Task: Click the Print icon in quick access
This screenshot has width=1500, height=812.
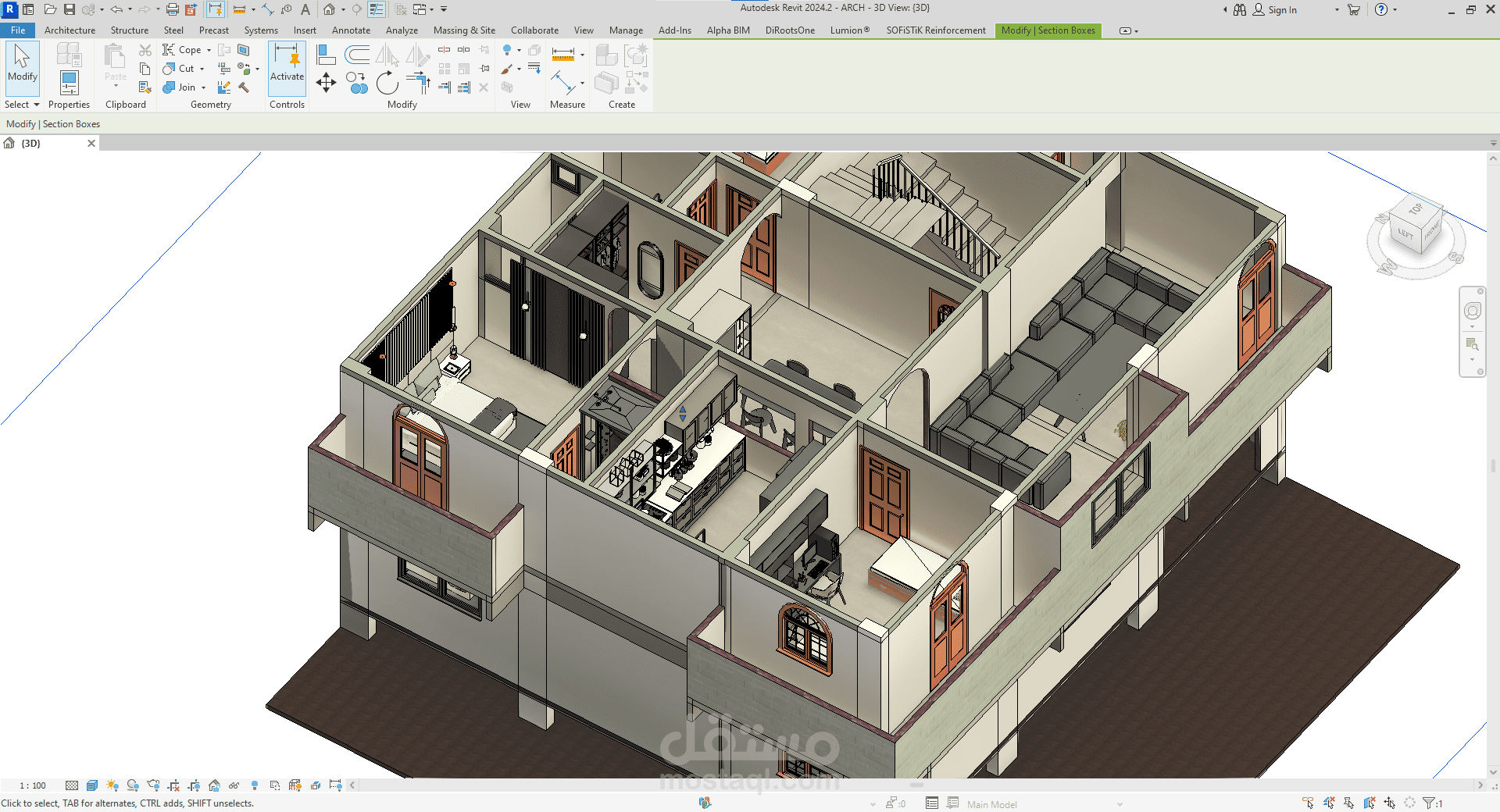Action: [x=172, y=9]
